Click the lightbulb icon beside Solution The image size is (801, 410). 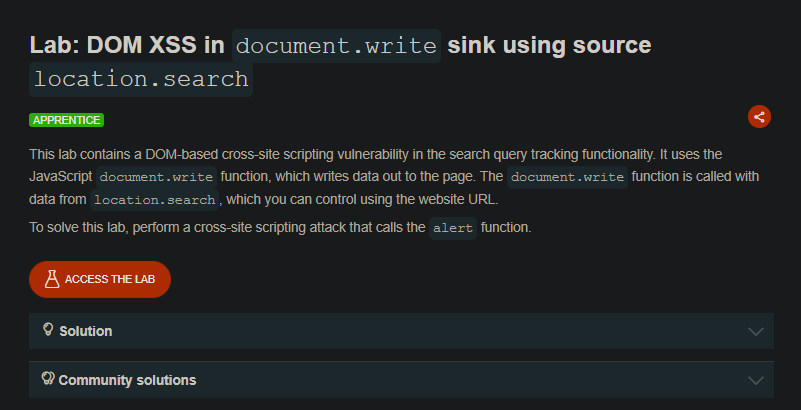click(x=48, y=329)
